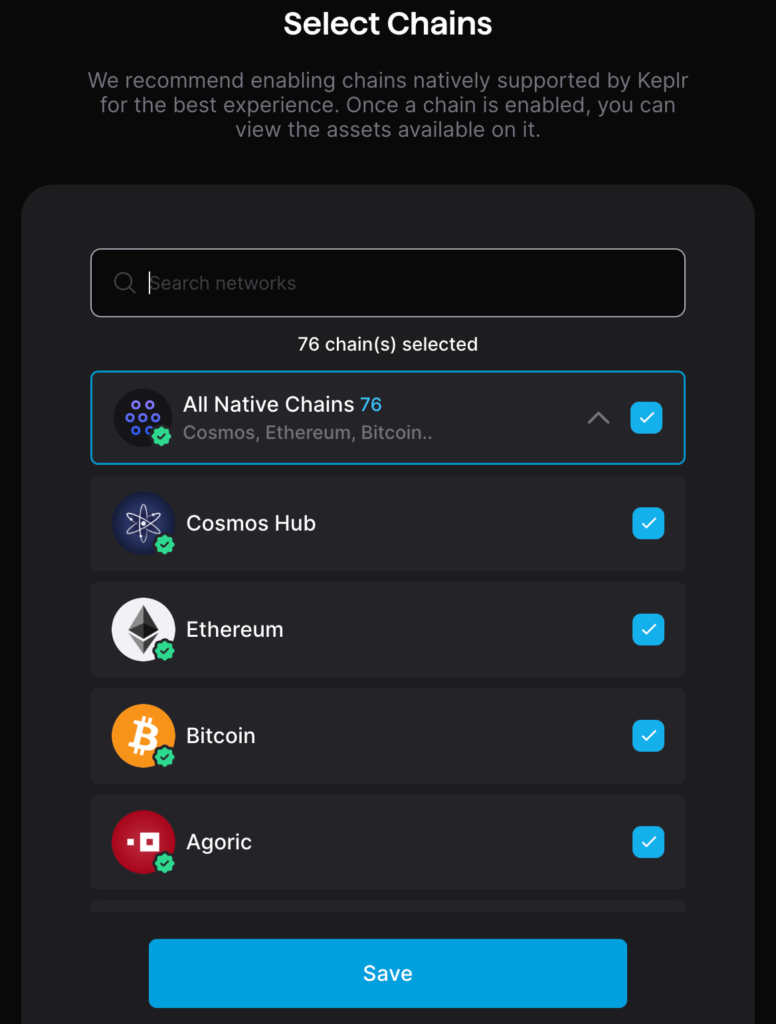Click the search magnifier icon
The width and height of the screenshot is (776, 1024).
click(125, 283)
